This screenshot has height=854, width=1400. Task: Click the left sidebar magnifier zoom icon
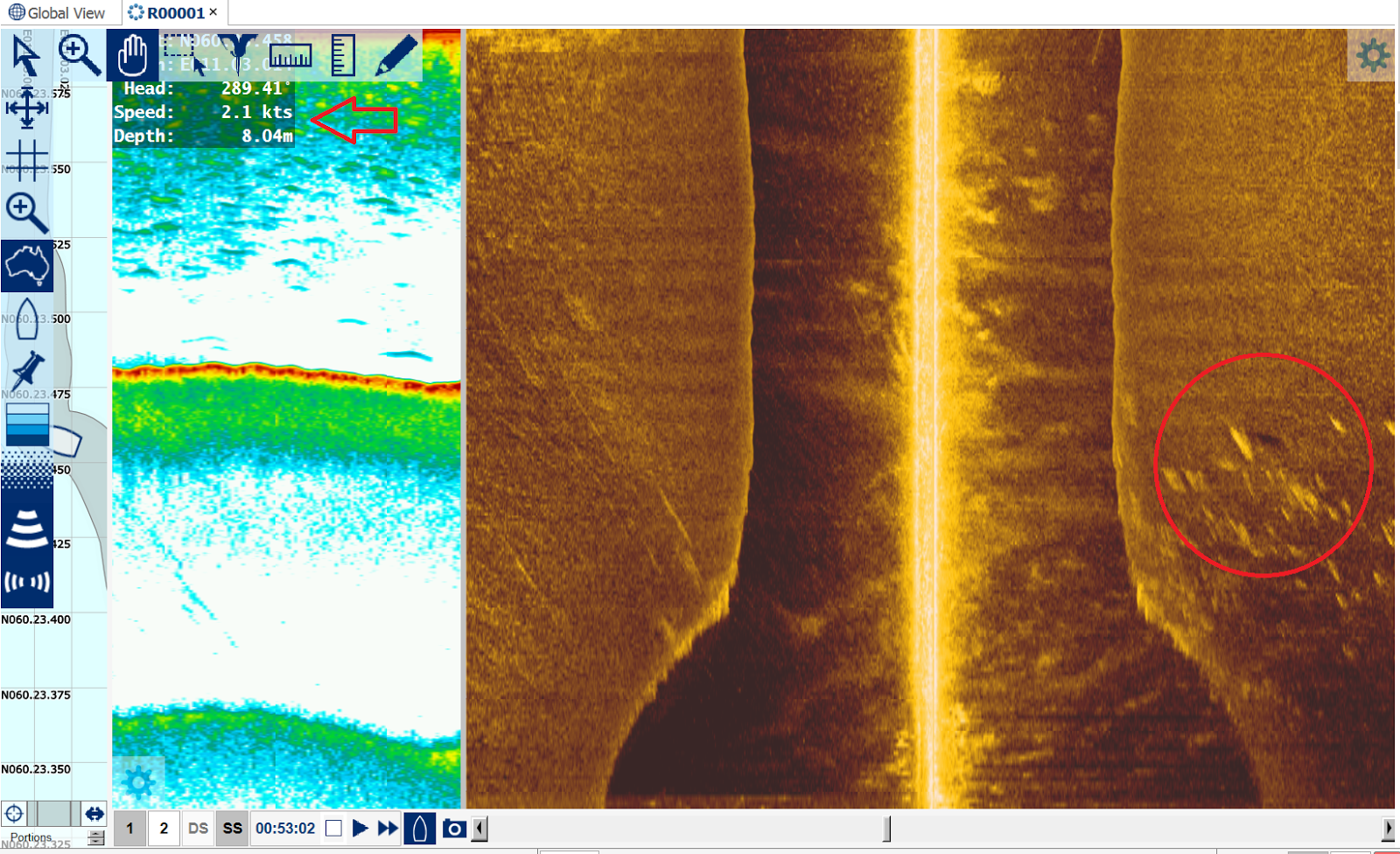click(26, 213)
